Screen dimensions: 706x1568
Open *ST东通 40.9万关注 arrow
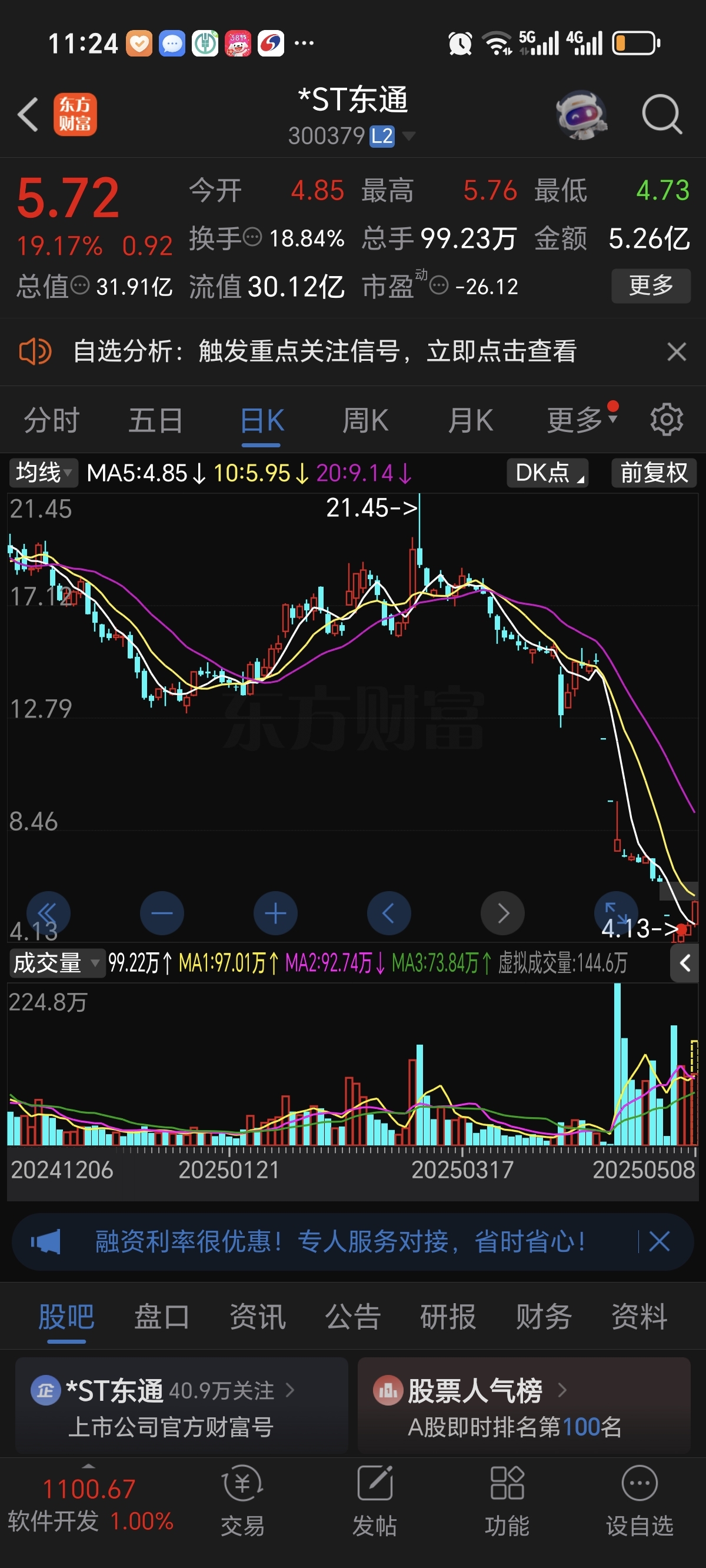(x=290, y=1390)
